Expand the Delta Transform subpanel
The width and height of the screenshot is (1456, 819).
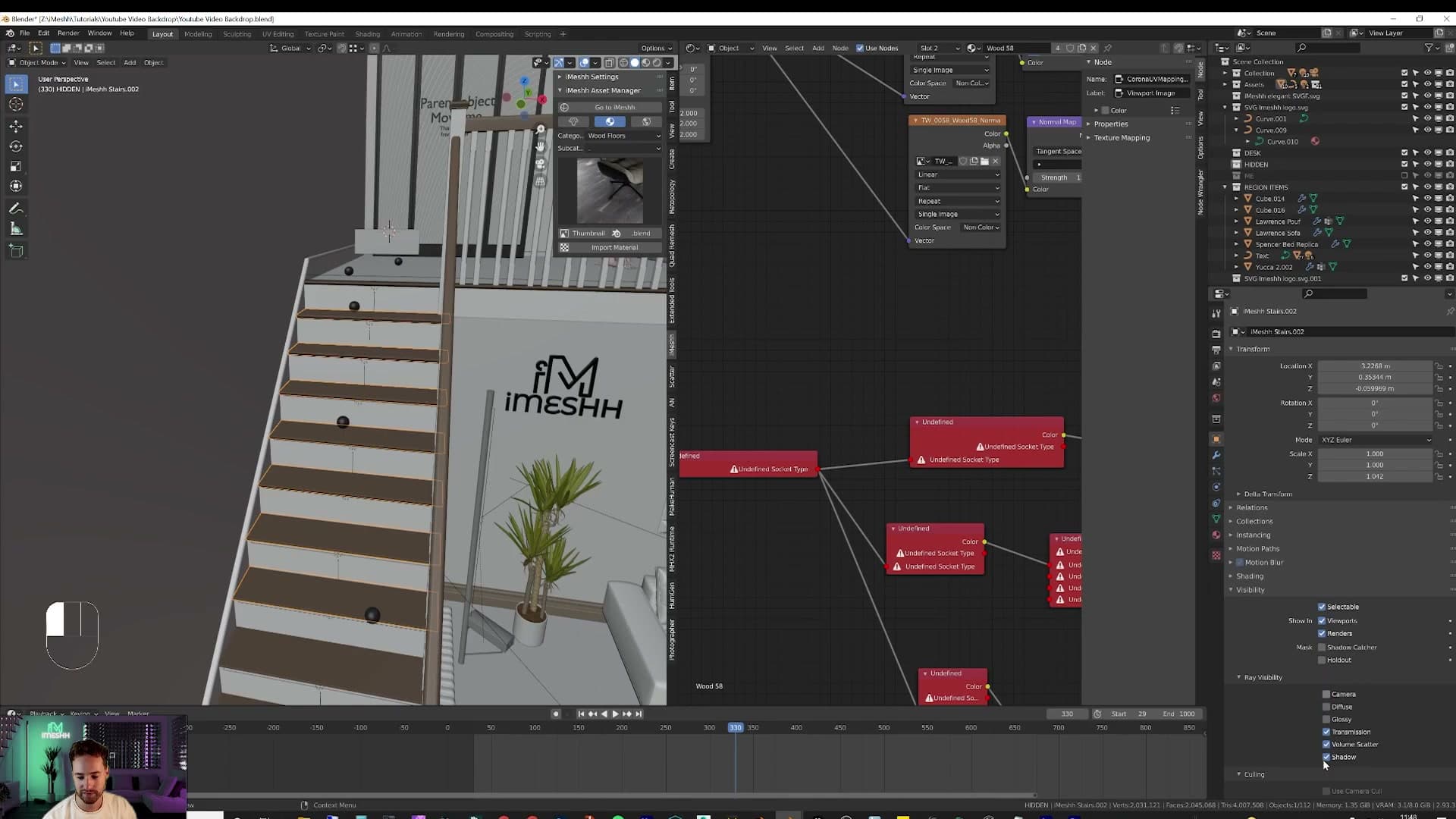(x=1267, y=494)
